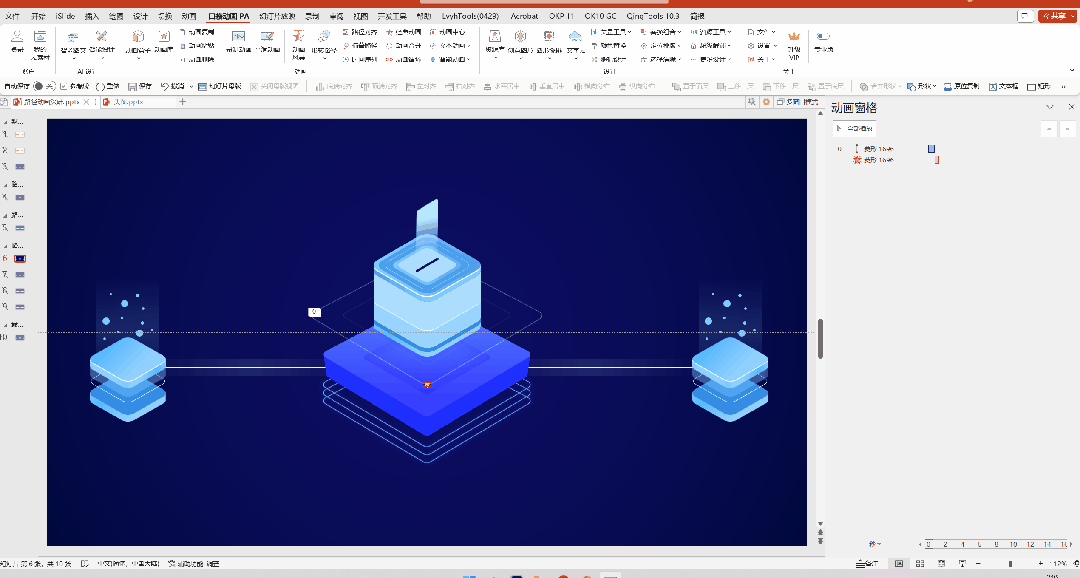
Task: Click the animation tag beside the central cube
Action: point(315,312)
